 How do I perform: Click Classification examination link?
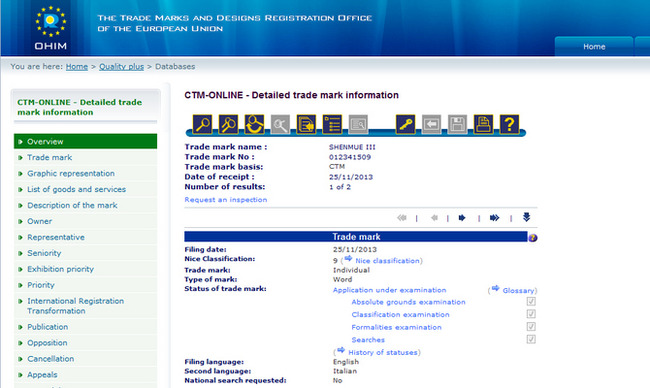point(400,315)
